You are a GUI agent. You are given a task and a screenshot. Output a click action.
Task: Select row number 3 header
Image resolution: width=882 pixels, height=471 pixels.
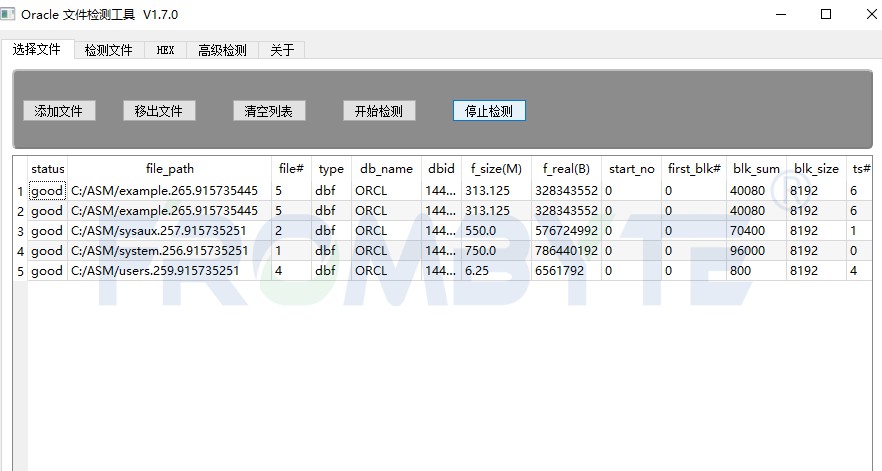click(20, 231)
